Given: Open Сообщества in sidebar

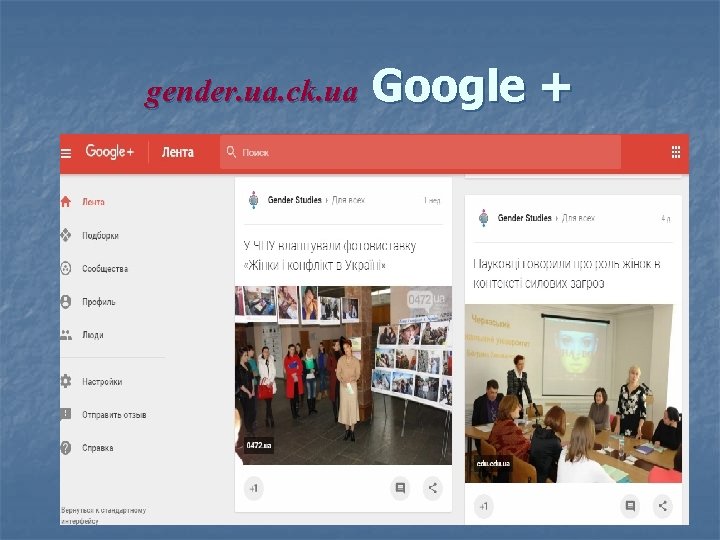Looking at the screenshot, I should point(105,269).
